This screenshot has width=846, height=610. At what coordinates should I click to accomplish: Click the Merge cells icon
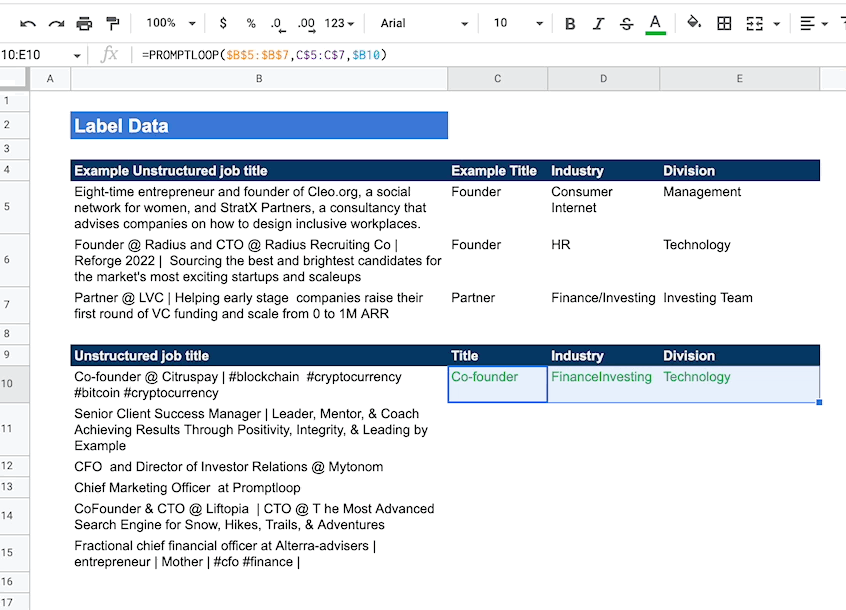click(755, 23)
